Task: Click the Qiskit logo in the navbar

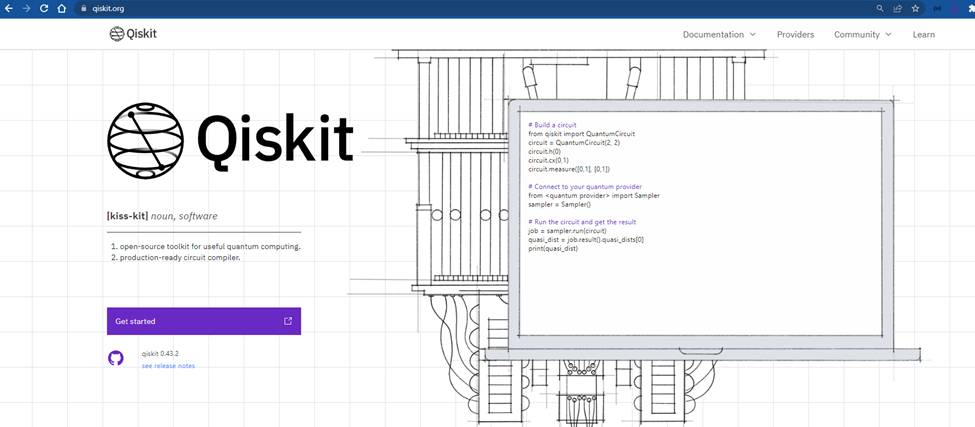Action: click(x=133, y=34)
